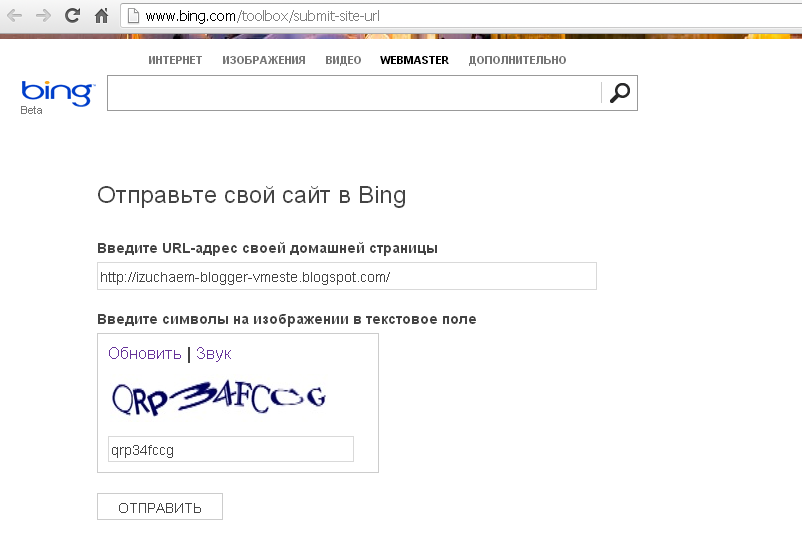The image size is (802, 557).
Task: Click the captcha image
Action: (x=218, y=398)
